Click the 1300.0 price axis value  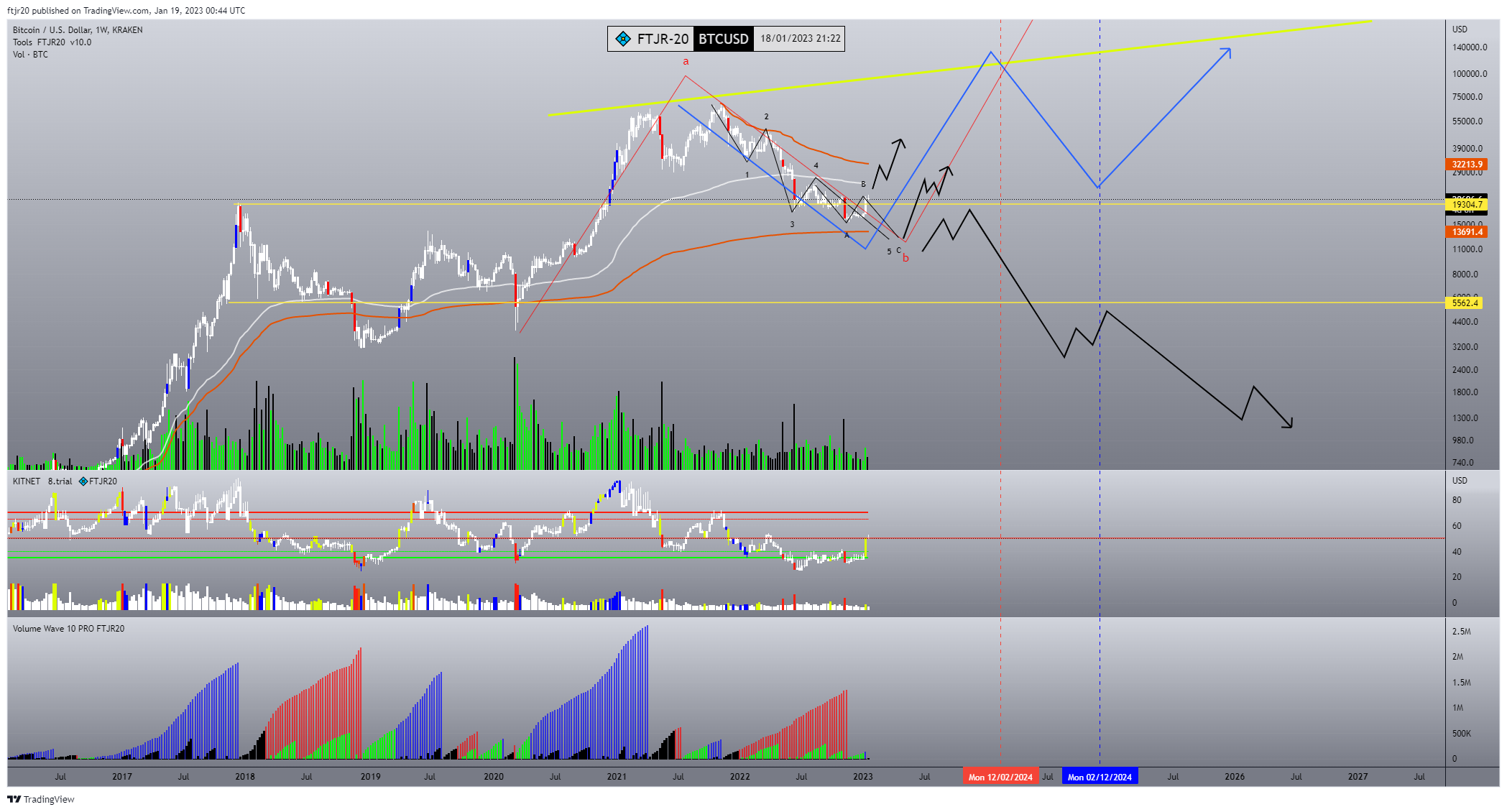click(1465, 418)
